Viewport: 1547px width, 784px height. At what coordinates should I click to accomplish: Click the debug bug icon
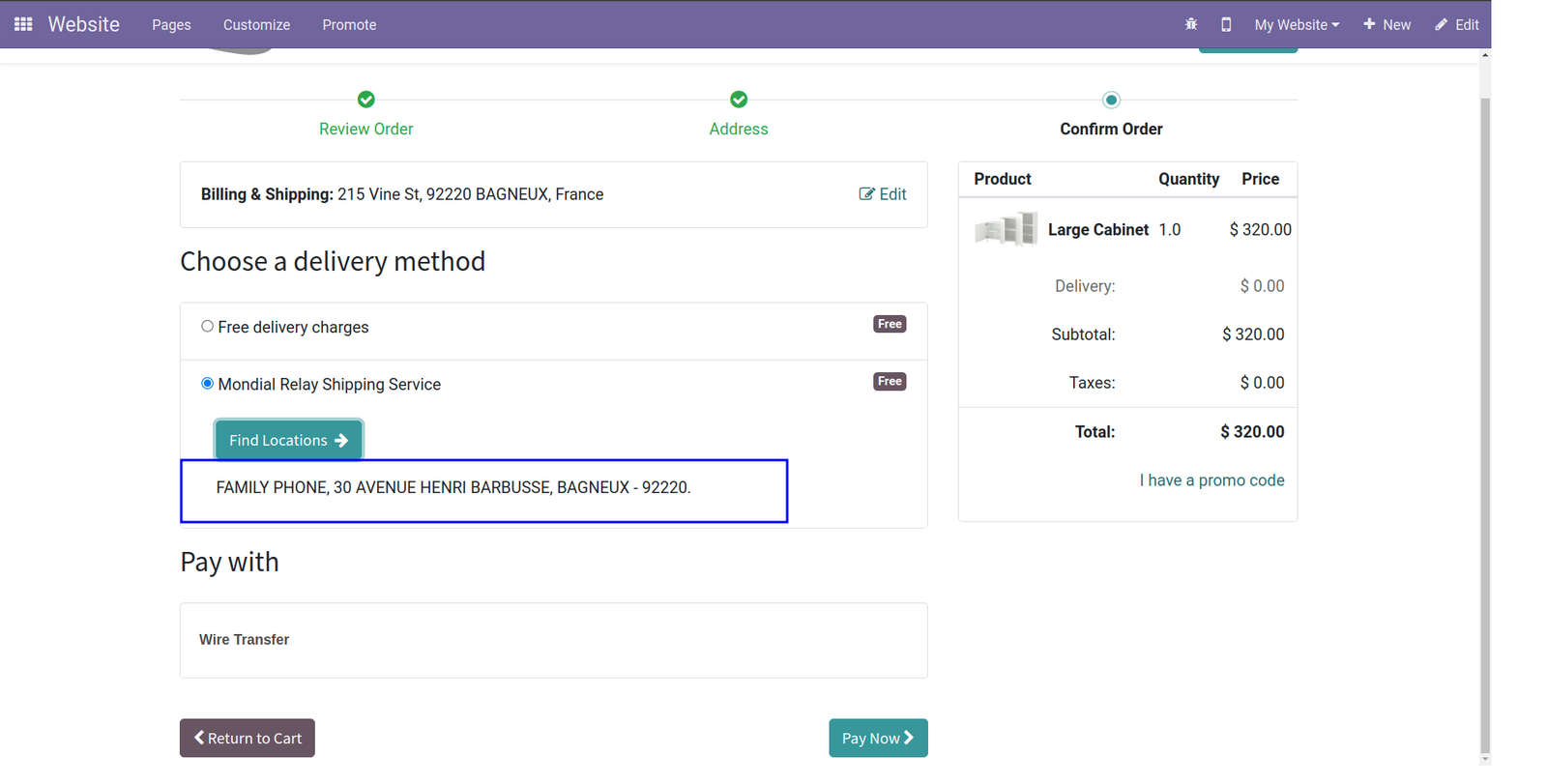(x=1191, y=24)
